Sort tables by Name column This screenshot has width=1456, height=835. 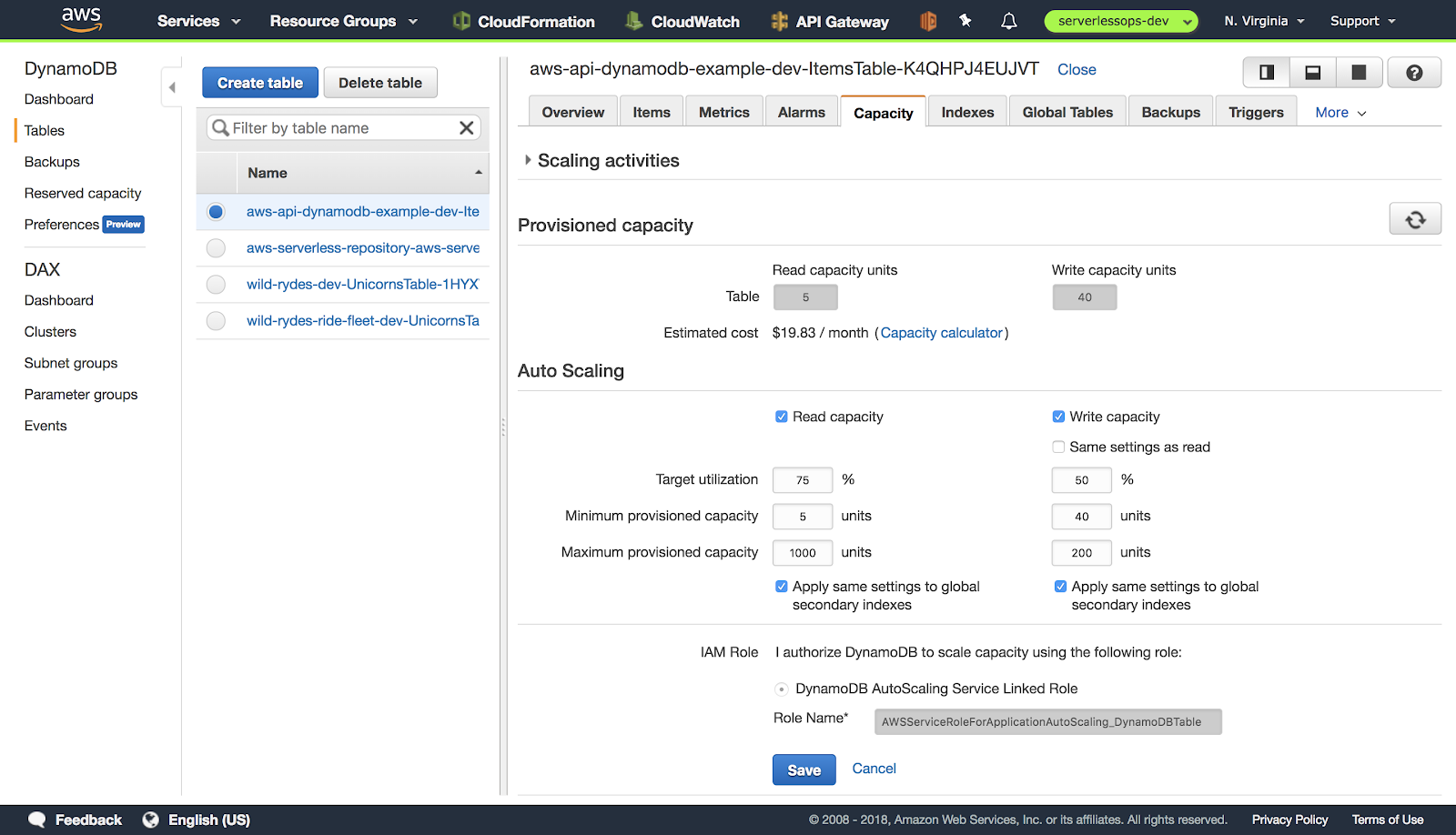point(363,173)
